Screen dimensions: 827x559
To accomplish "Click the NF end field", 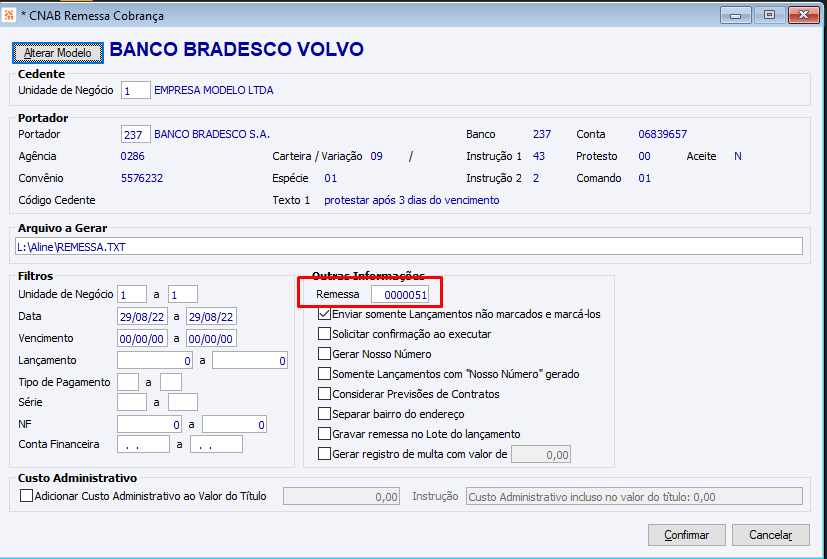I will 234,425.
